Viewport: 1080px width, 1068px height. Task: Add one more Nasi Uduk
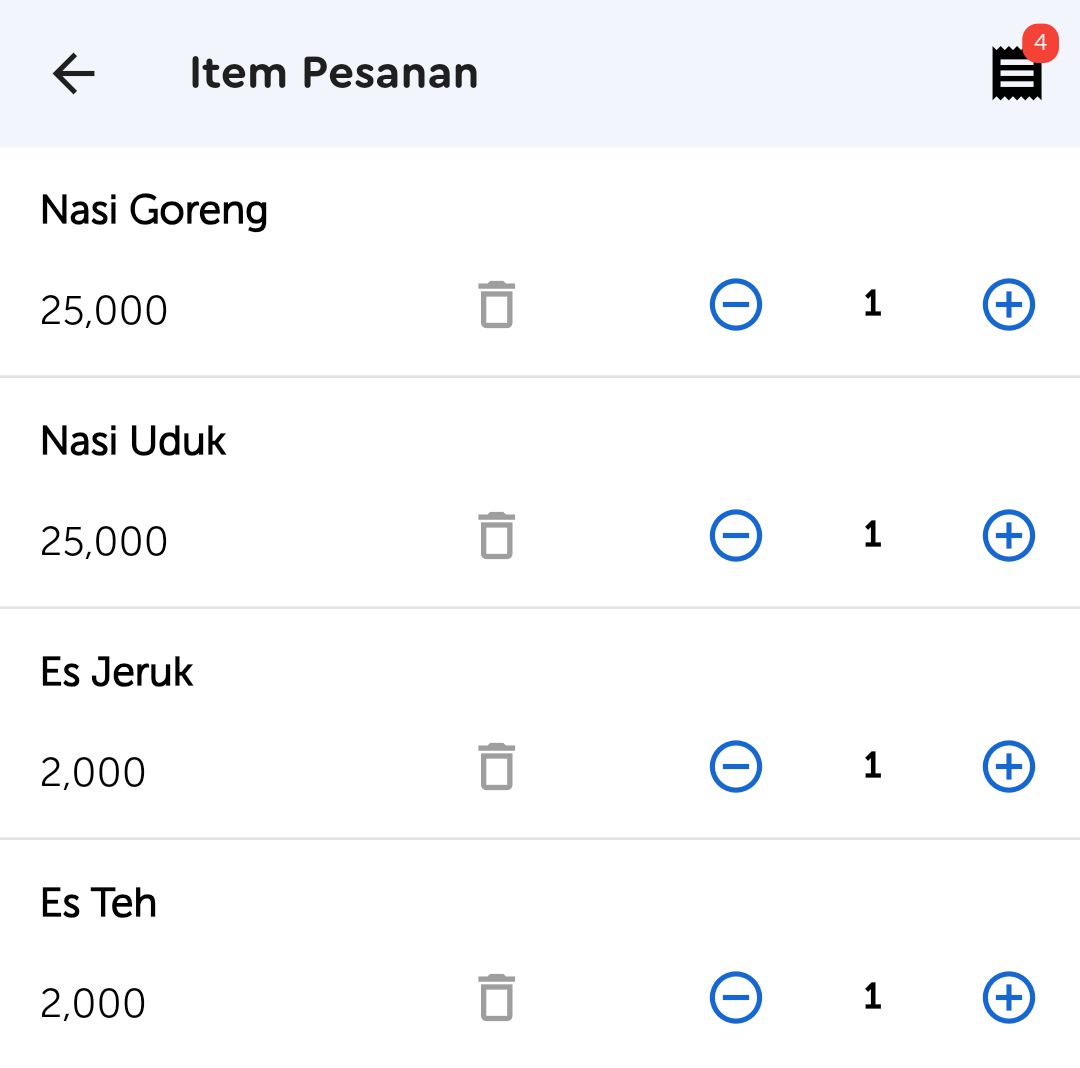tap(1008, 535)
